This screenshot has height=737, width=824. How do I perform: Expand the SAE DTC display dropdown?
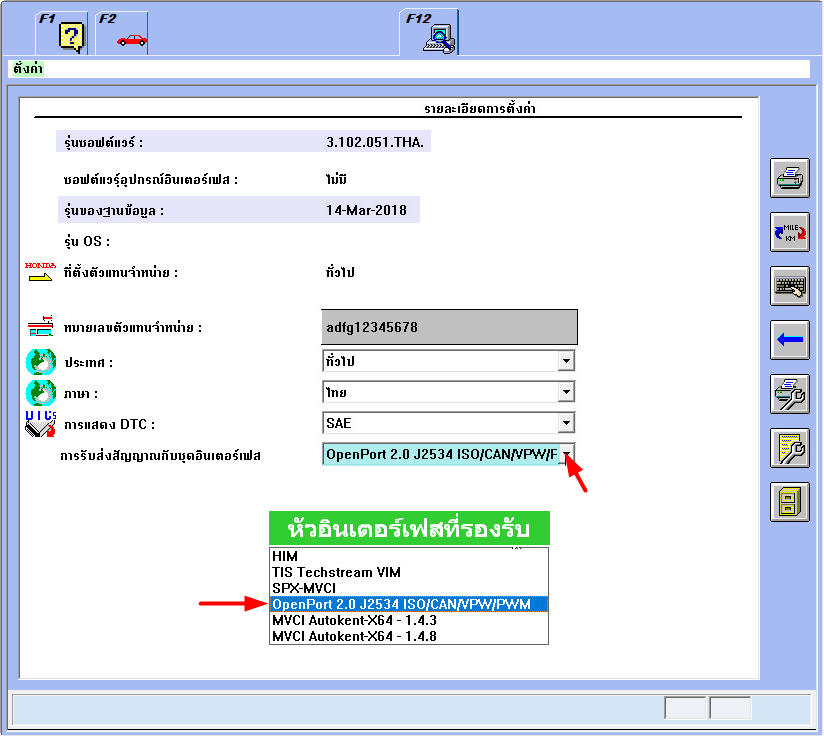point(566,423)
